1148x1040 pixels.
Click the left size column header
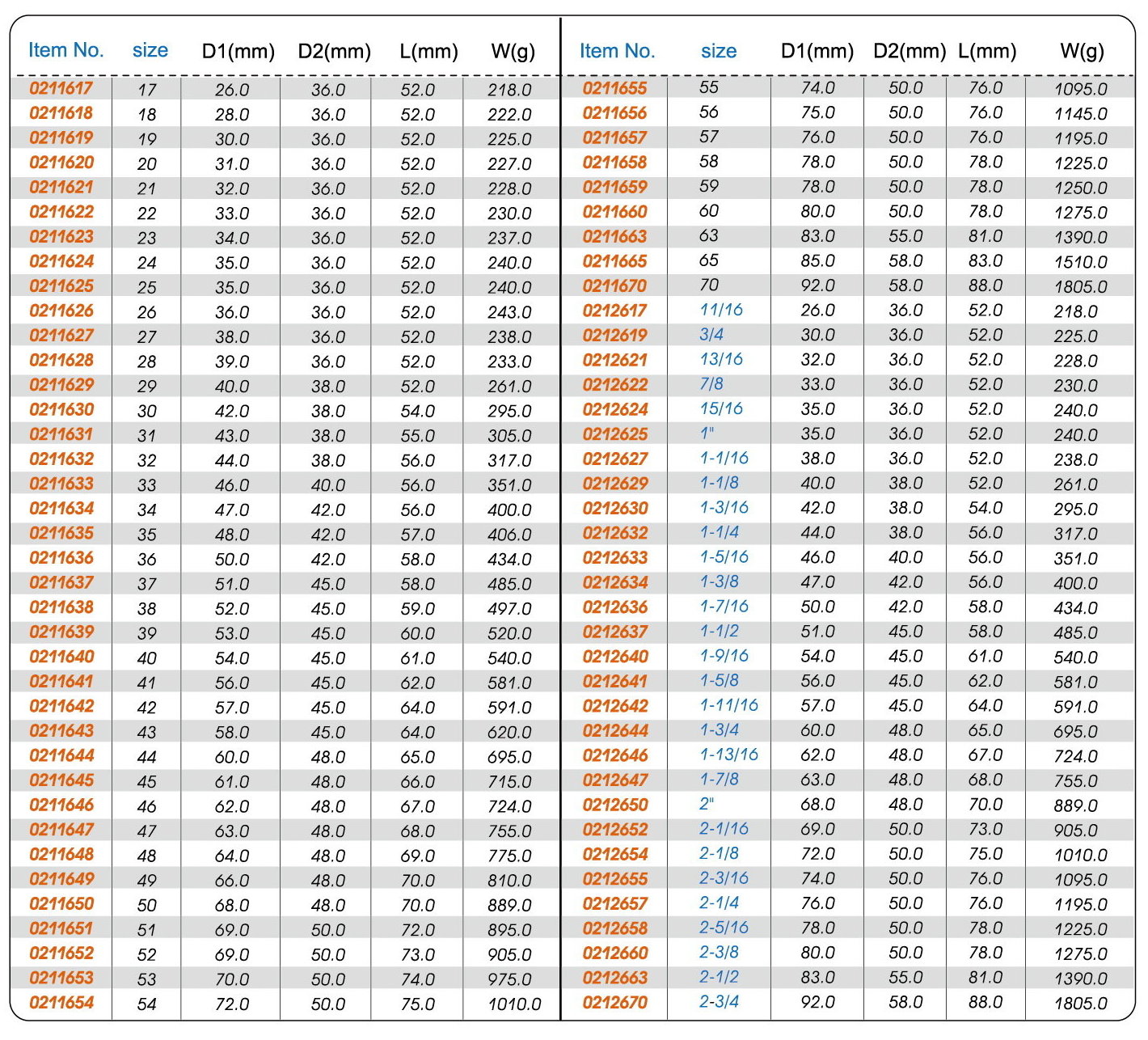coord(150,50)
